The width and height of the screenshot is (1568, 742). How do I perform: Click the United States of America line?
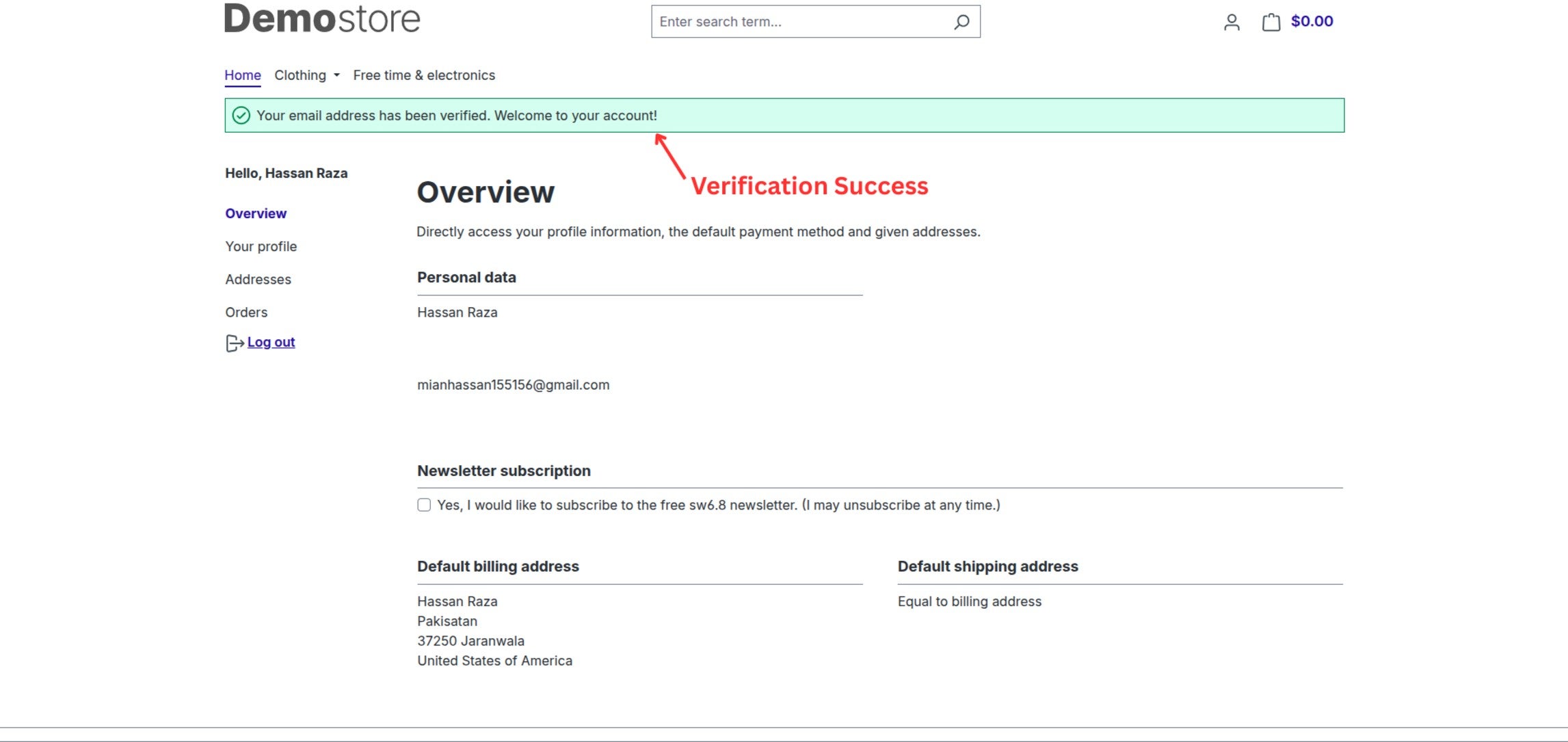(x=495, y=661)
